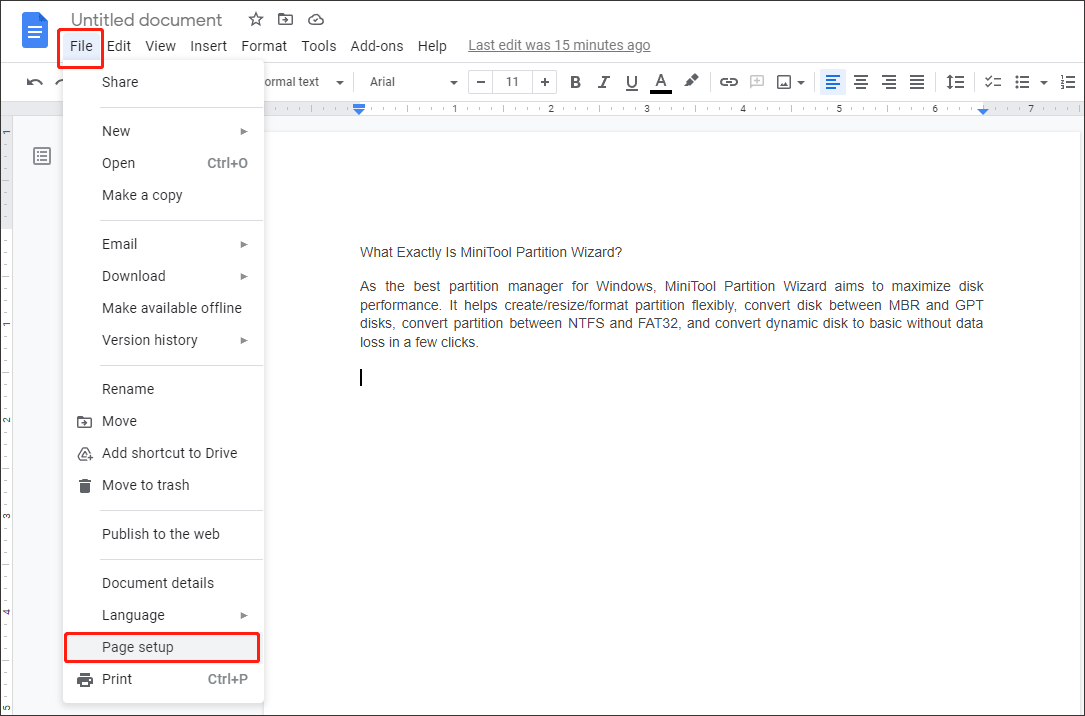This screenshot has height=716, width=1085.
Task: Open the Tools menu
Action: click(318, 46)
